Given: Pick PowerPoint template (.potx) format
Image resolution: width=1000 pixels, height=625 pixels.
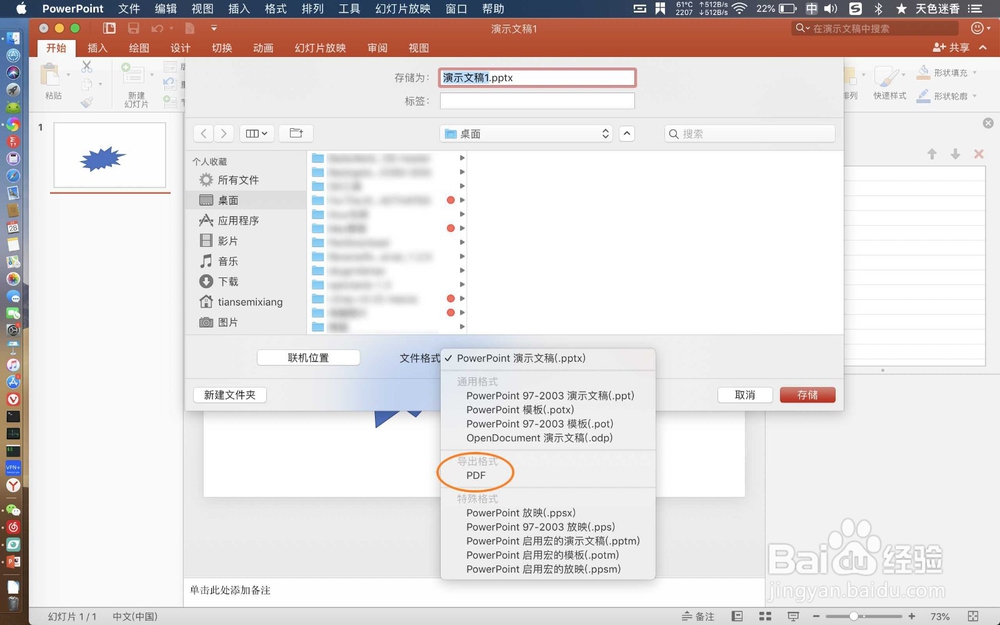Looking at the screenshot, I should 520,409.
